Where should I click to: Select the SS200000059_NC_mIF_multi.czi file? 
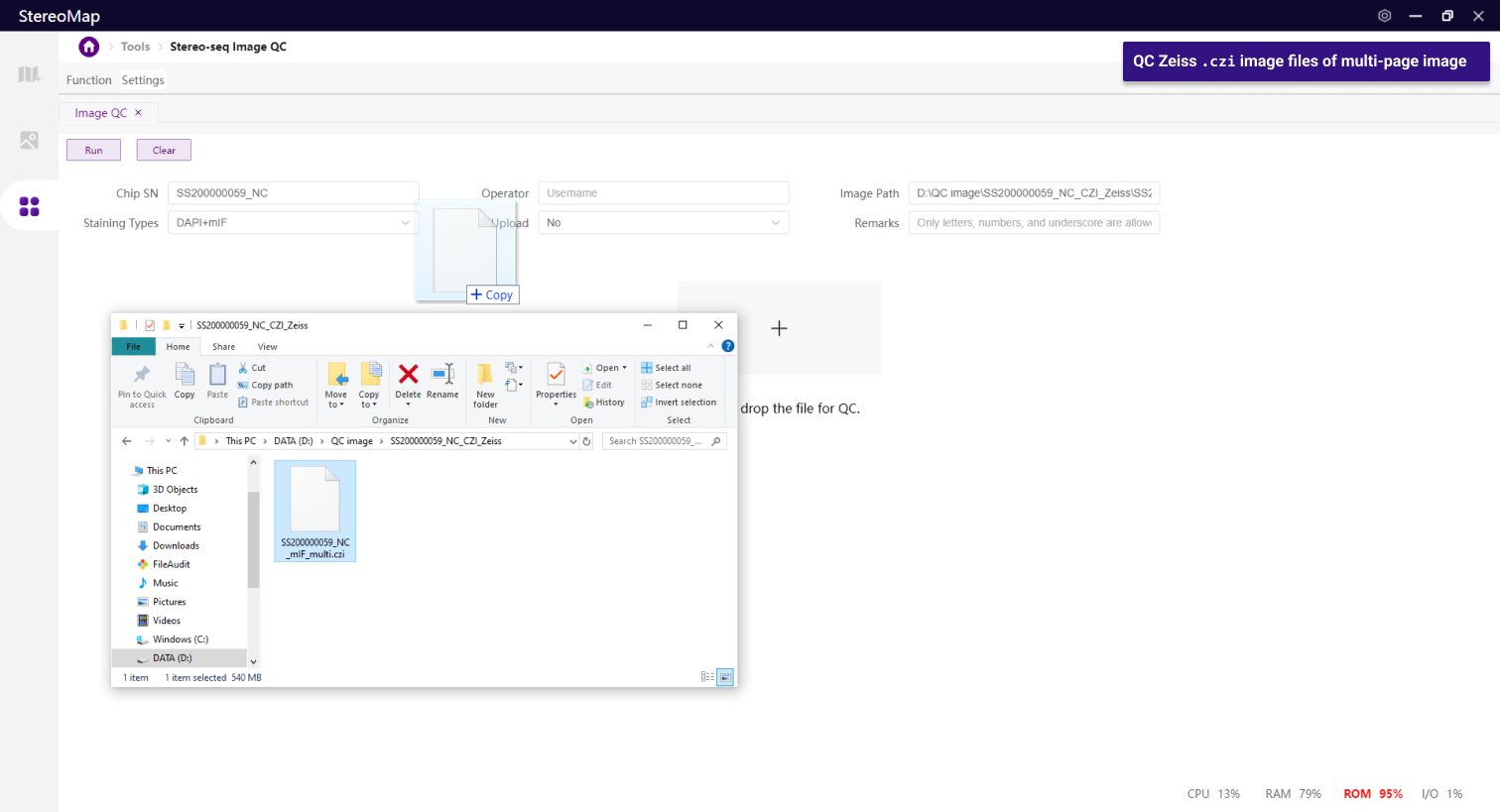tap(315, 512)
